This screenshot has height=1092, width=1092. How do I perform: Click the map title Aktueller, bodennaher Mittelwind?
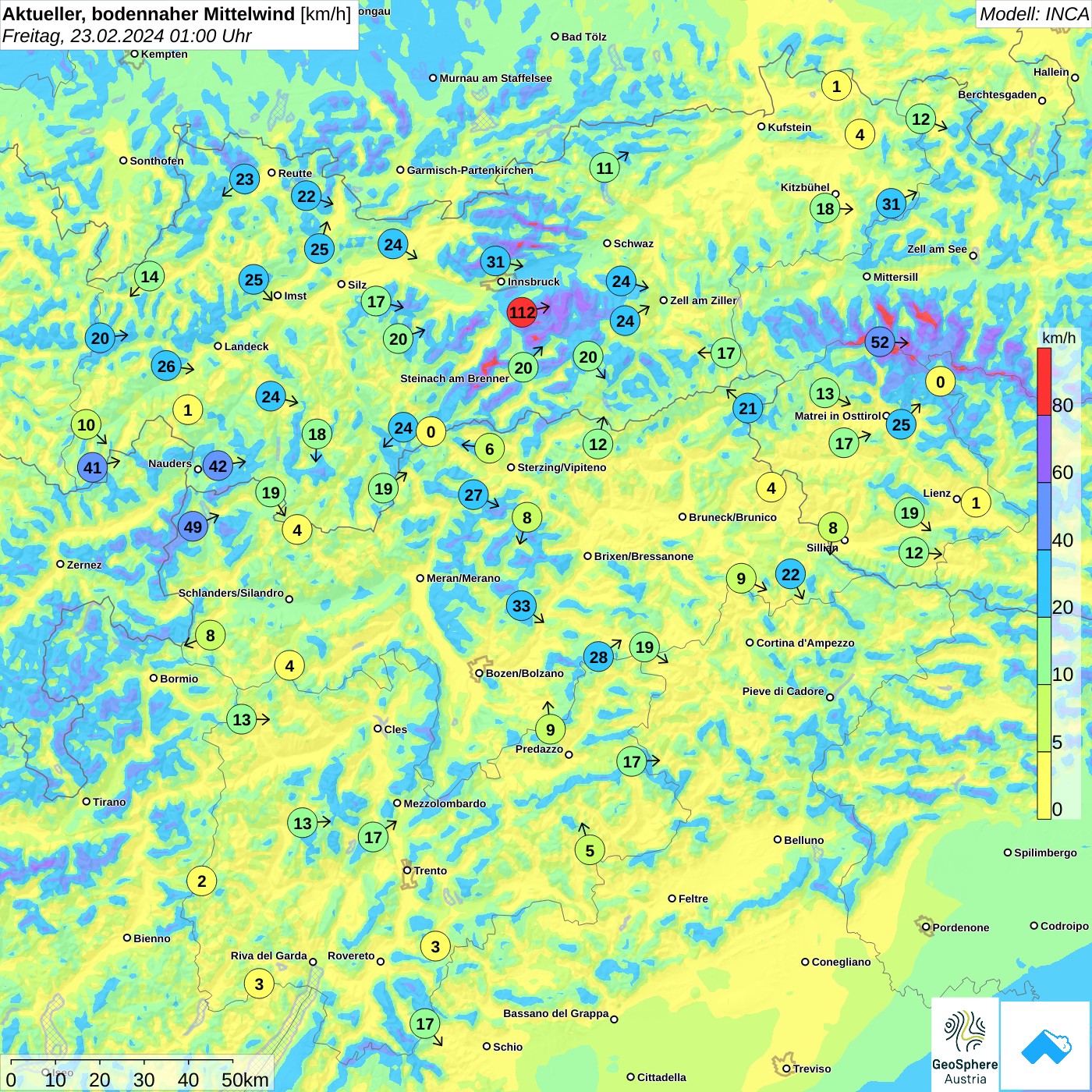point(149,13)
